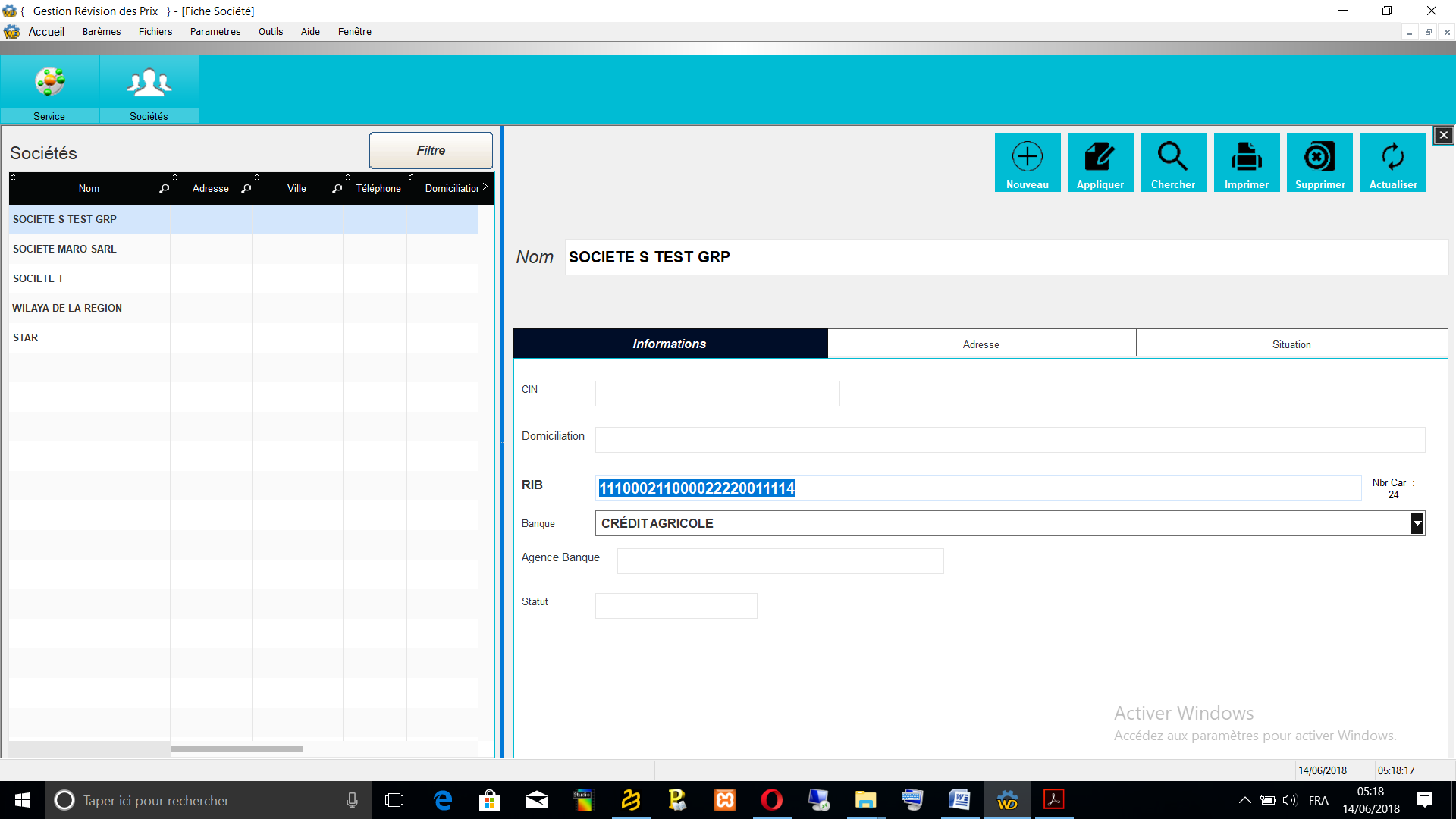1456x819 pixels.
Task: Click the Chercher magnifier icon button
Action: pos(1172,162)
